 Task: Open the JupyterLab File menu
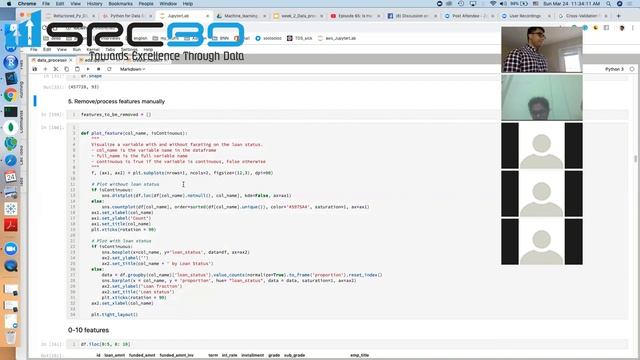point(34,49)
